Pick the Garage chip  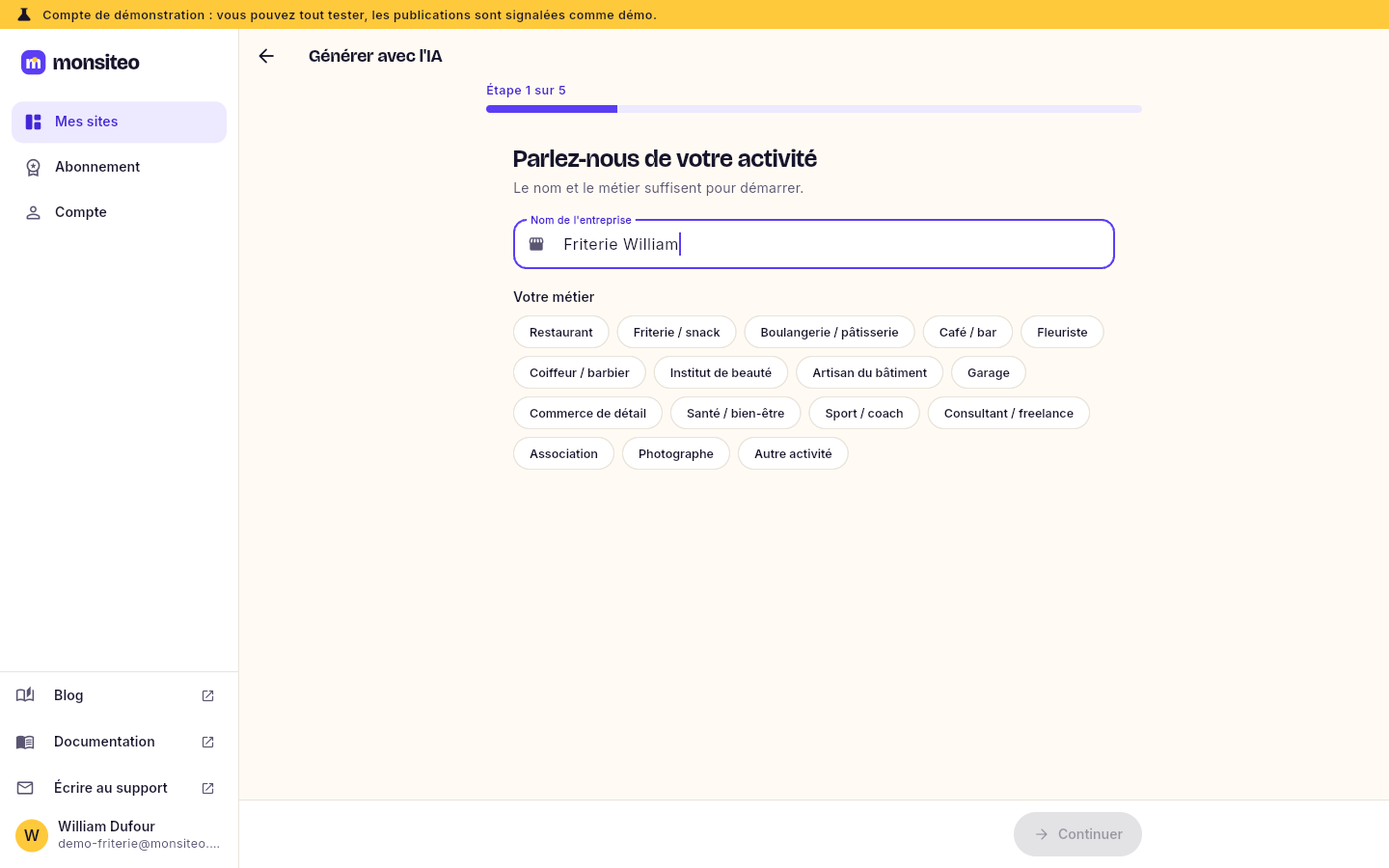click(x=989, y=372)
